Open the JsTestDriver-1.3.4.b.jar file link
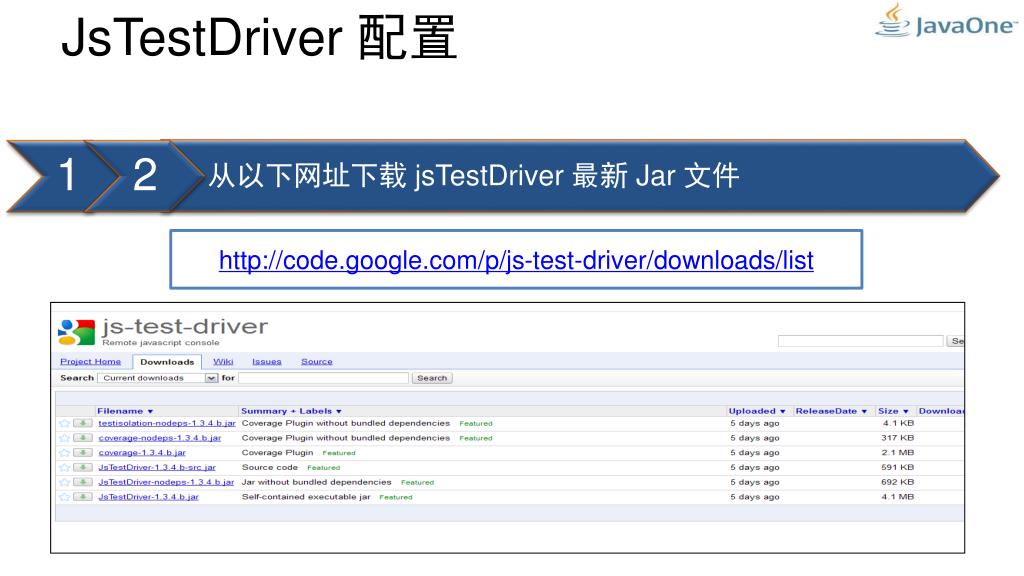Screen dimensions: 1024x576 [148, 497]
